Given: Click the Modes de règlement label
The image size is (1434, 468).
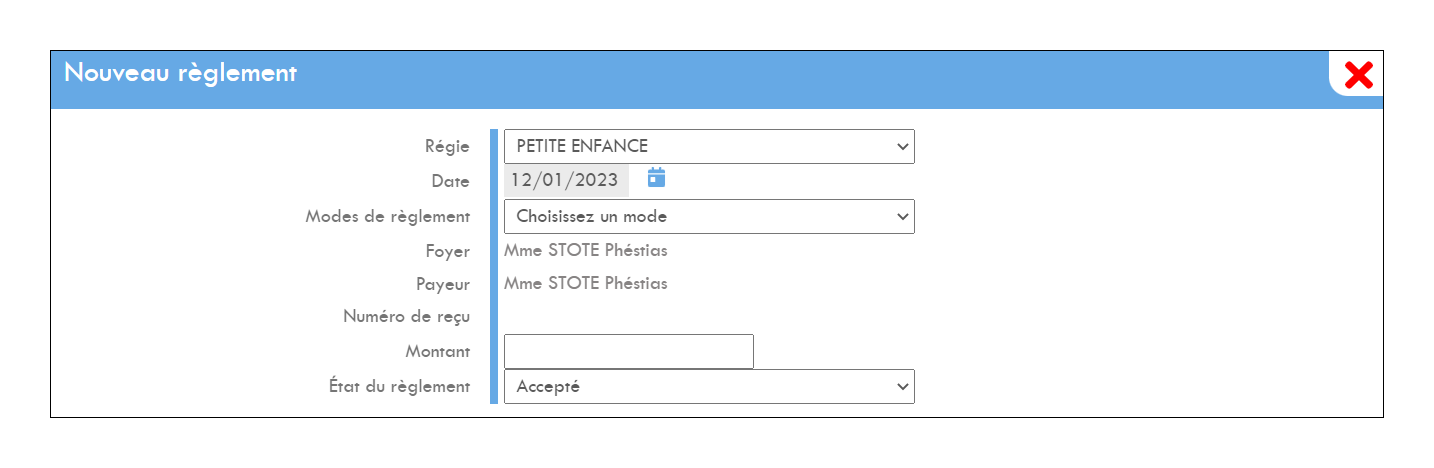Looking at the screenshot, I should [x=388, y=217].
